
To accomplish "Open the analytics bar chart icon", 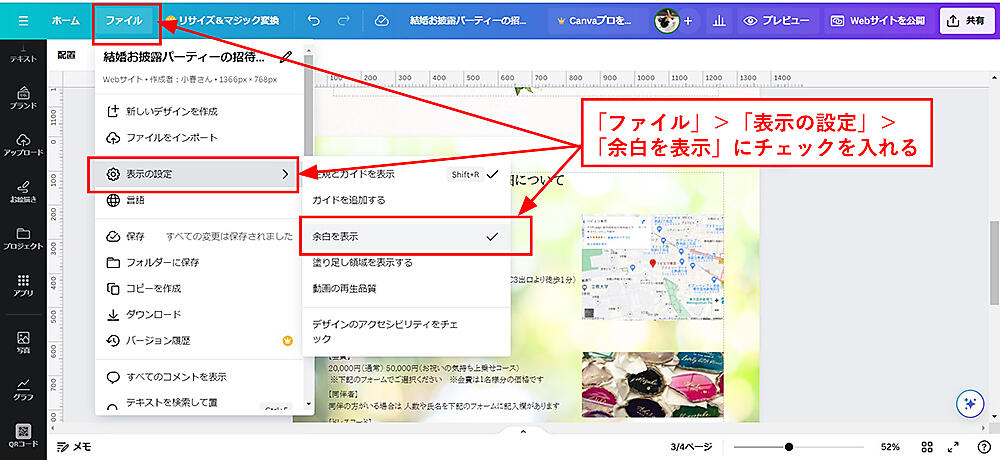I will pos(719,20).
